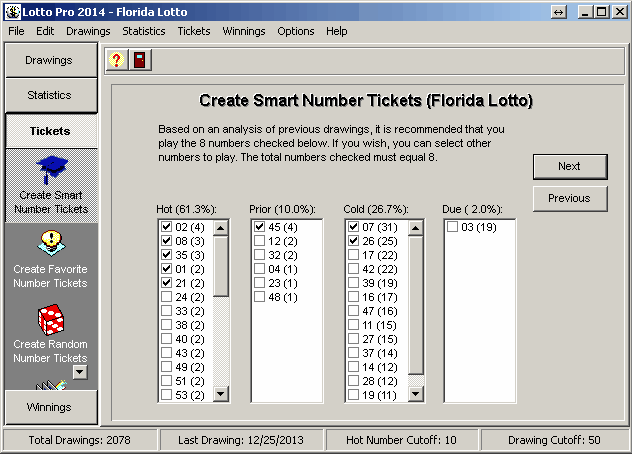
Task: Check hot number 38 (2)
Action: (166, 325)
